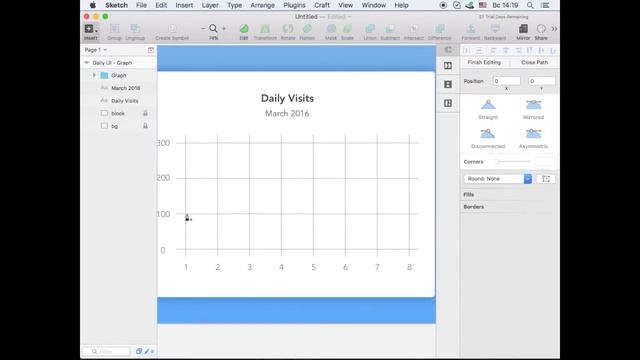Set point type to Mirrored

point(533,109)
